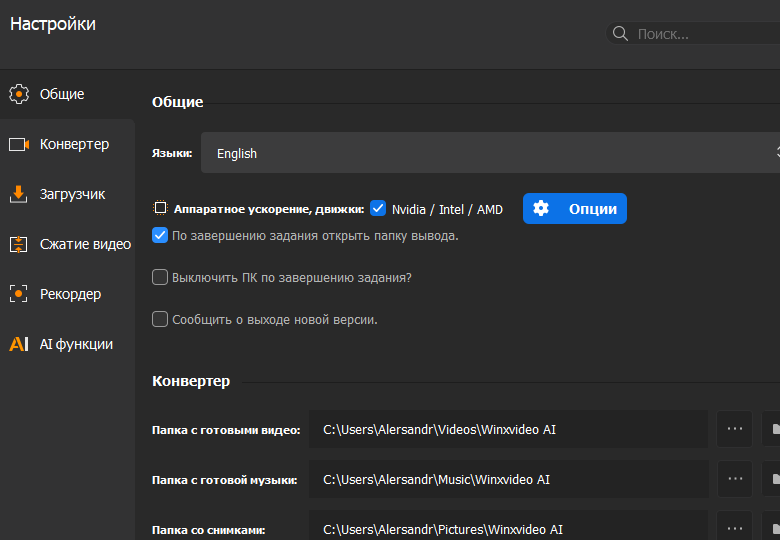Click the Pictures\Winxvideo AI snapshot path field
The image size is (780, 540).
click(508, 527)
